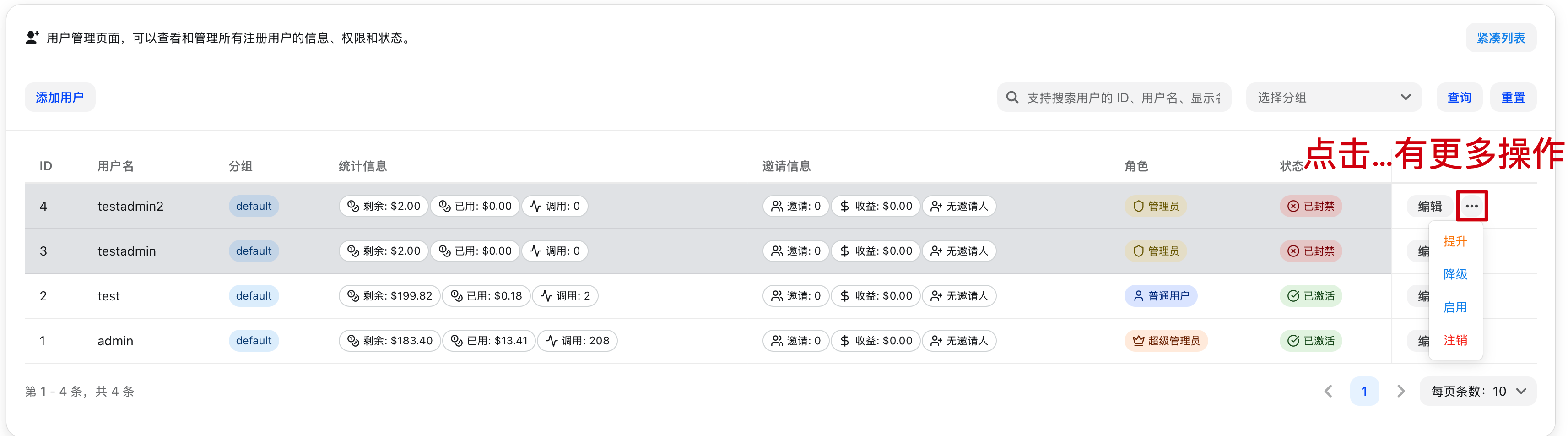1568x436 pixels.
Task: Click the shield icon on testadmin2's 管理员 badge
Action: 1139,206
